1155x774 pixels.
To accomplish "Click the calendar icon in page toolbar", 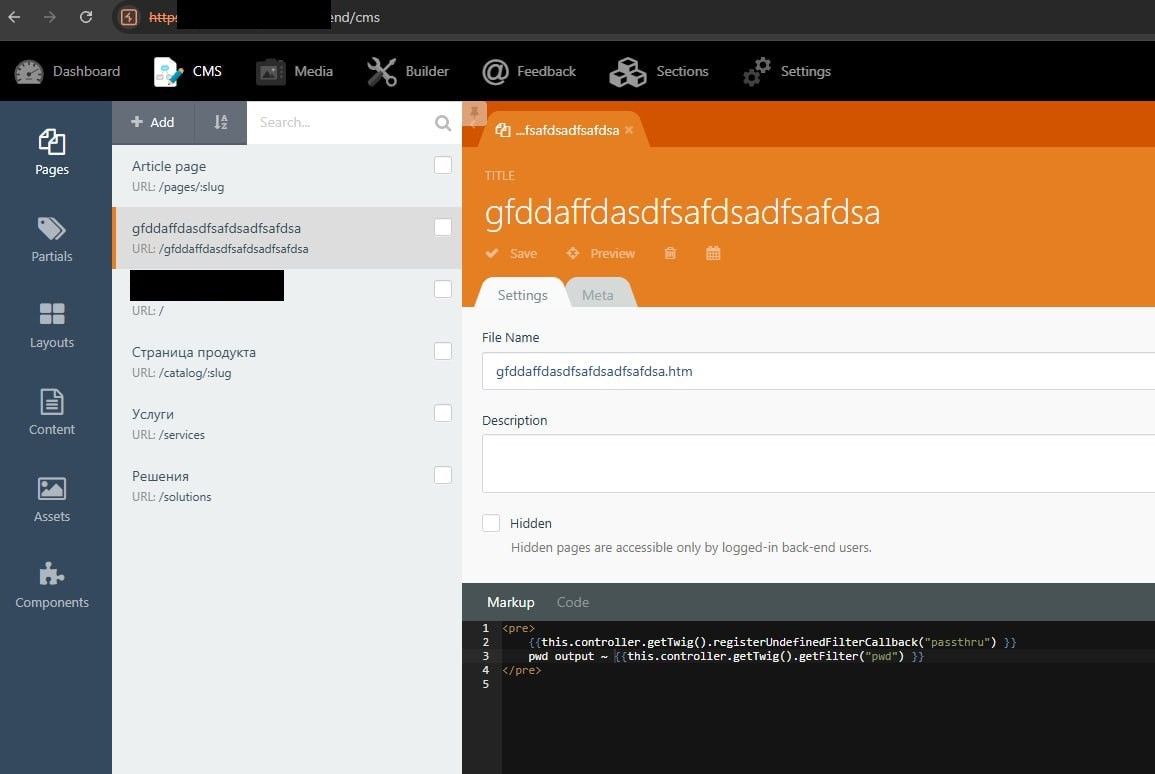I will [712, 253].
